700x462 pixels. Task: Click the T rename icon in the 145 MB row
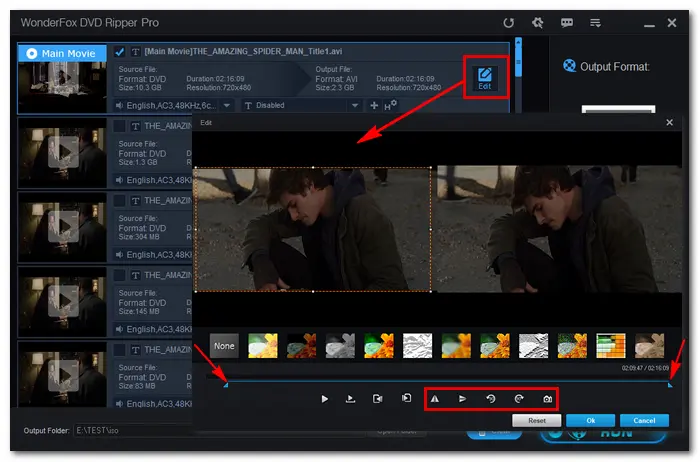135,275
